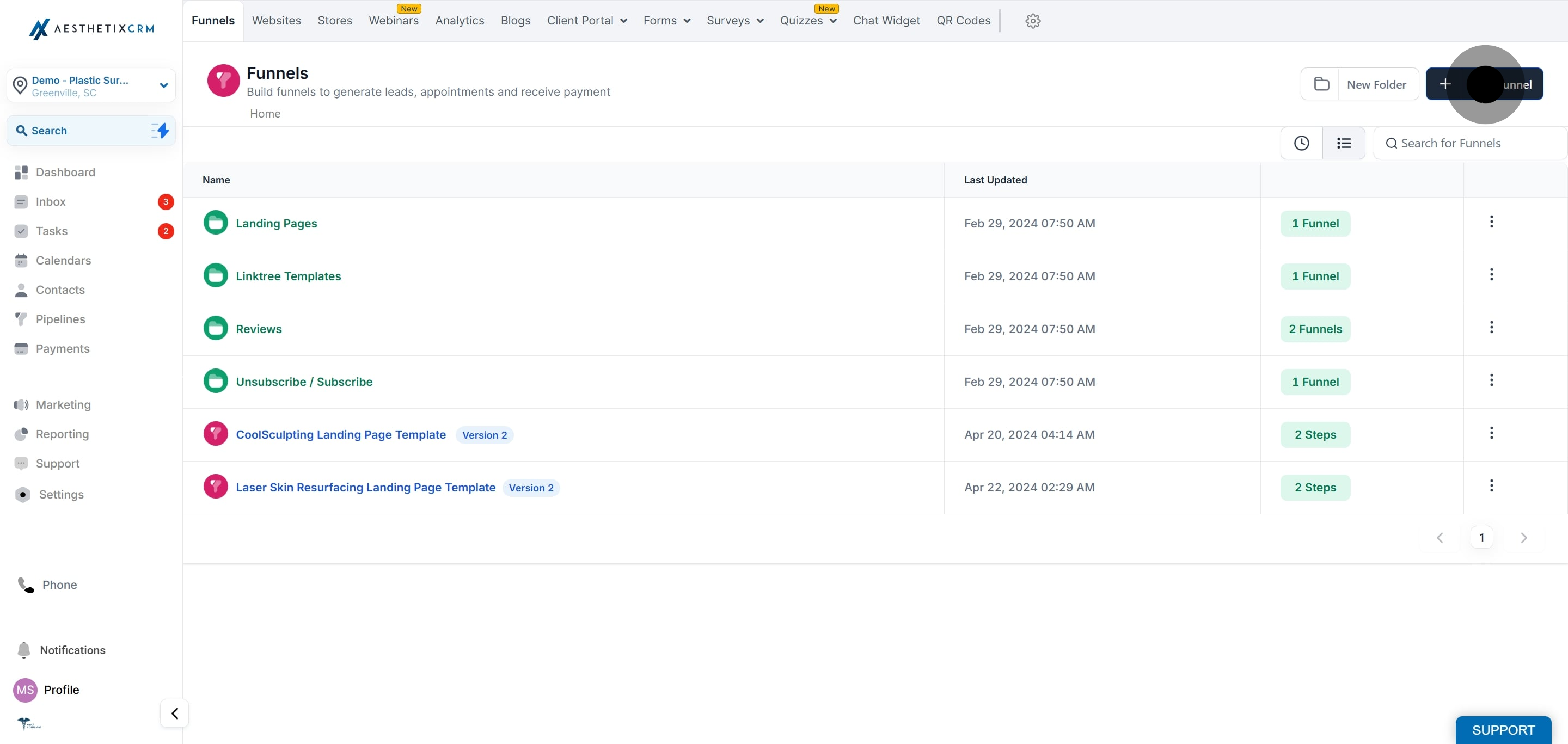Open the Pipelines sidebar item
Viewport: 1568px width, 744px height.
(x=60, y=319)
